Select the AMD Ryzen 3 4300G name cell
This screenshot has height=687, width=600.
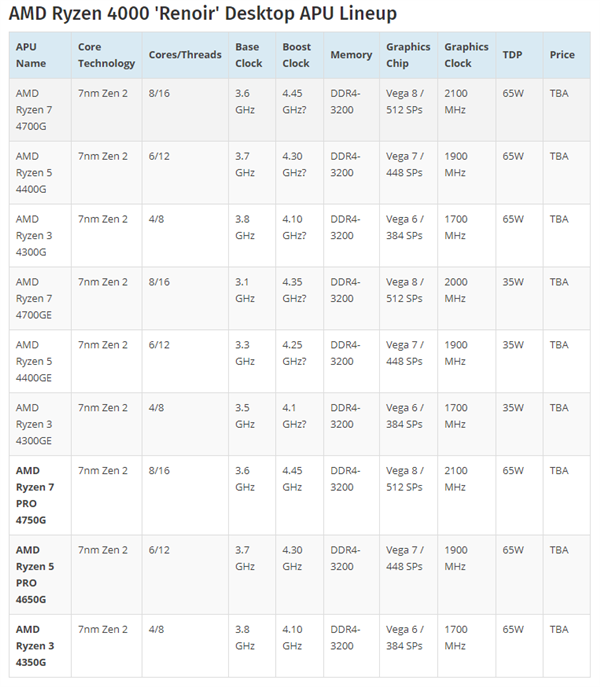33,235
